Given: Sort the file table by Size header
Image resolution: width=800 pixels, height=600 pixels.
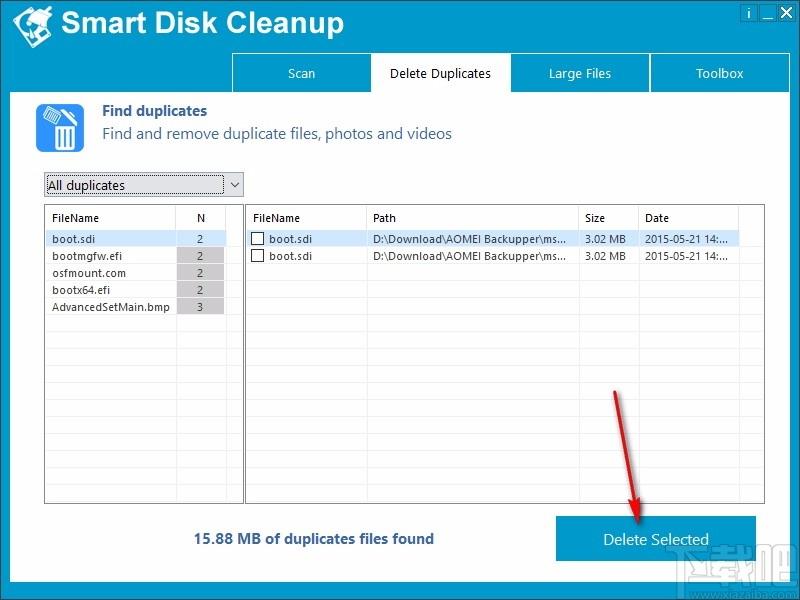Looking at the screenshot, I should [x=609, y=218].
